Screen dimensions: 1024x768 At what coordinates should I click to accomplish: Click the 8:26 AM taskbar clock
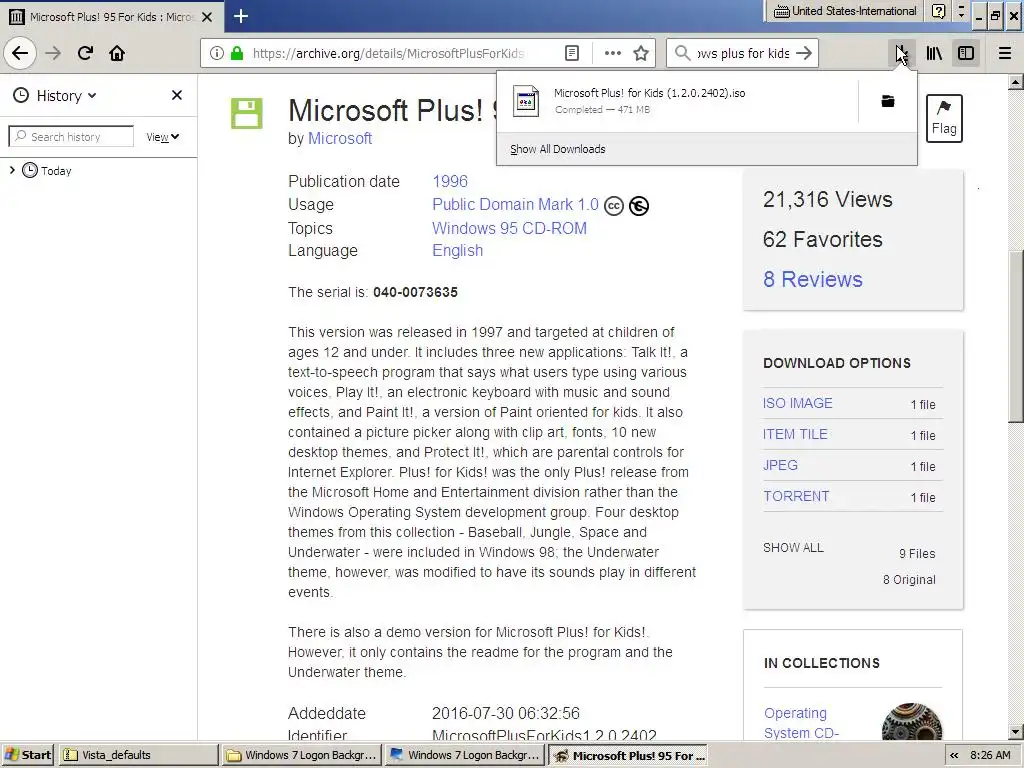point(990,755)
